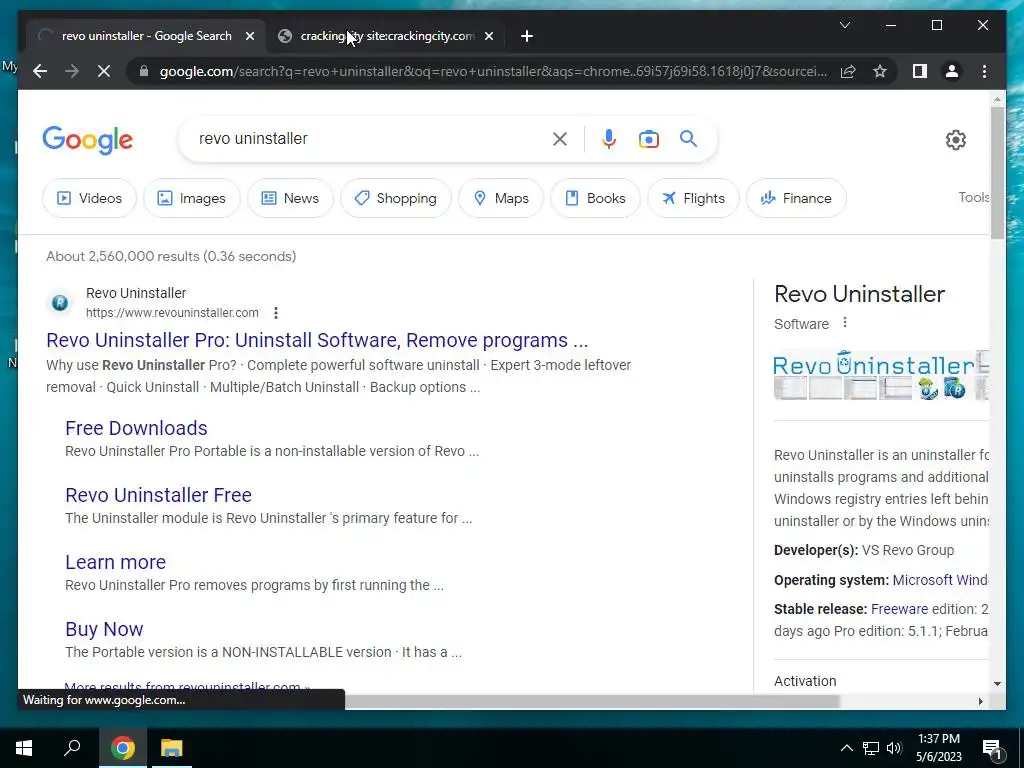Click the Microsoft Windows operating system link
The image size is (1024, 768).
pos(940,580)
